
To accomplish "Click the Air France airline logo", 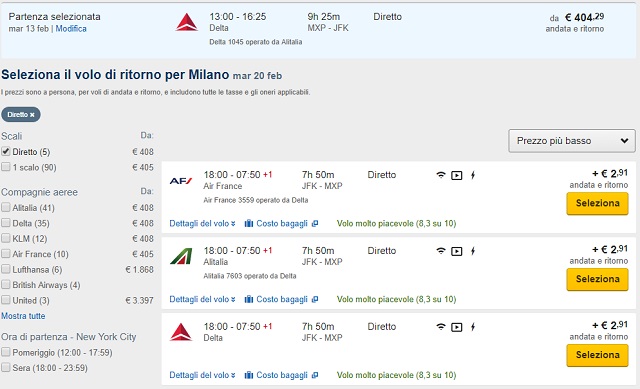I will pyautogui.click(x=181, y=181).
